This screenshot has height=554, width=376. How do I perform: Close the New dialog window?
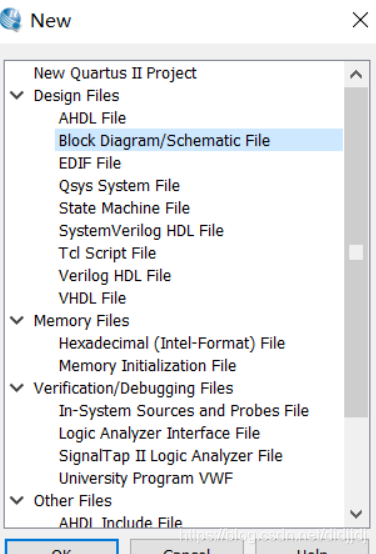[x=360, y=20]
